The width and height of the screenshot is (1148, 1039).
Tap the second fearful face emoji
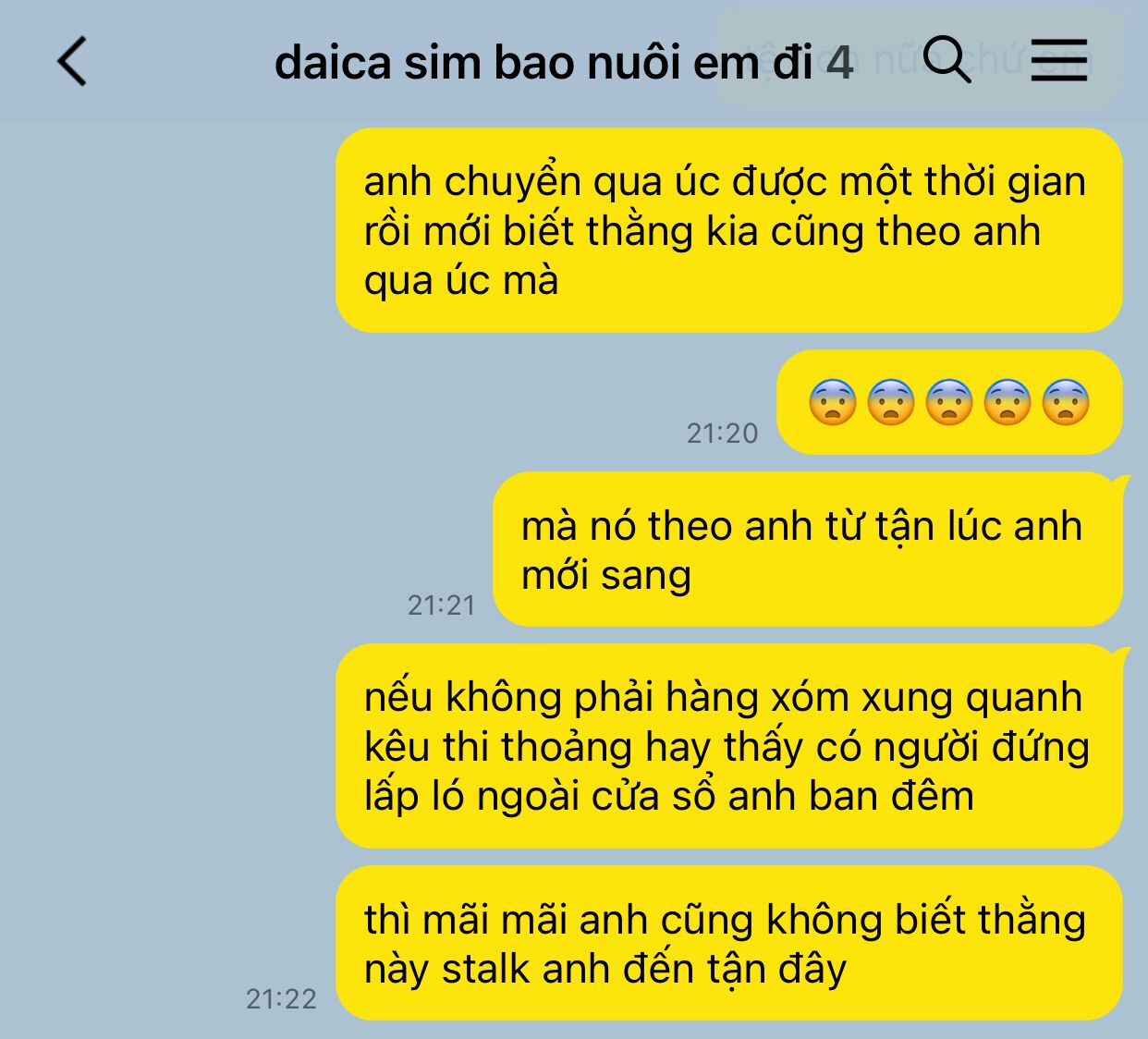[x=891, y=403]
